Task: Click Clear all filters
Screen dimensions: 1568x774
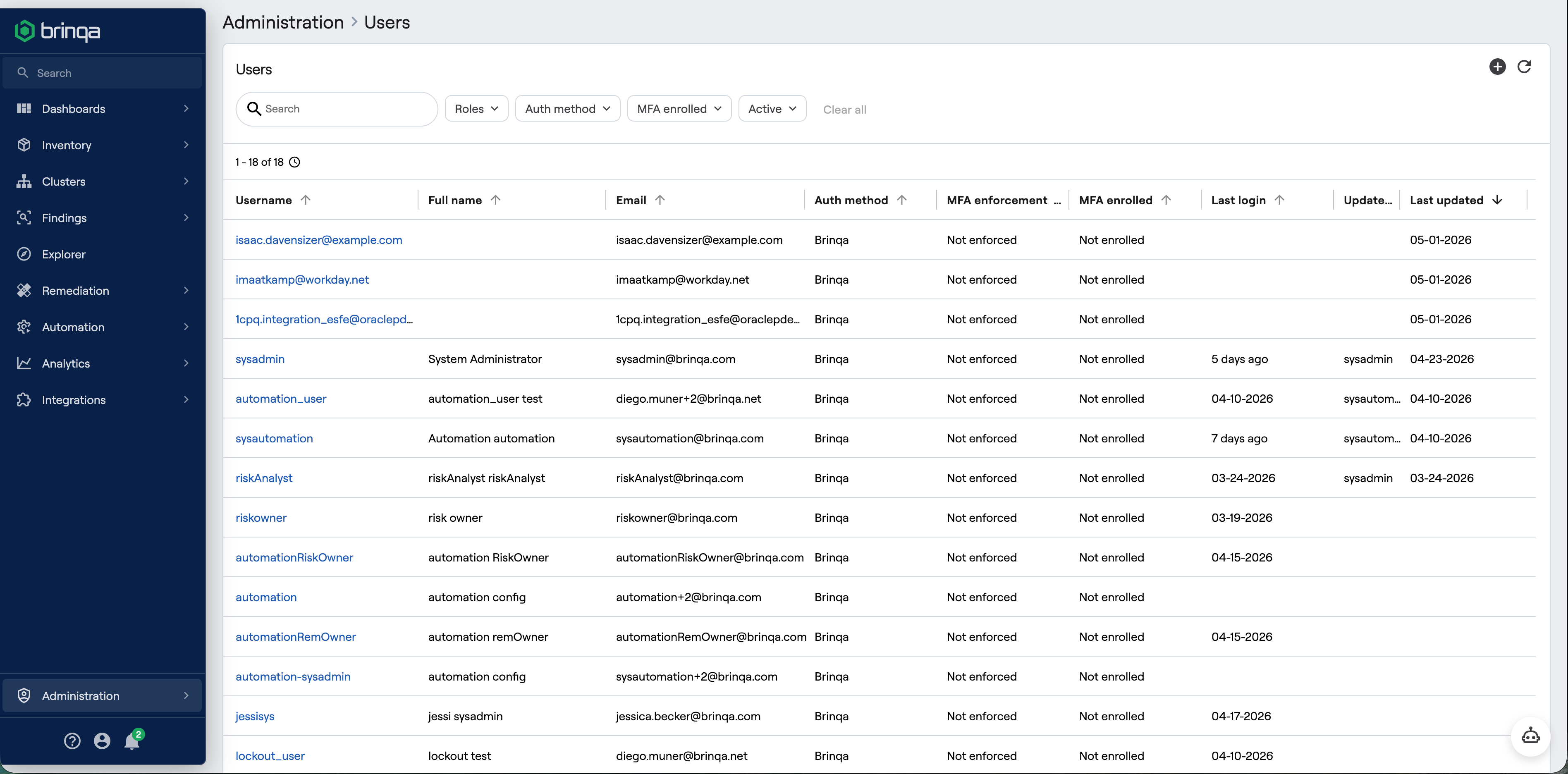Action: [x=844, y=110]
